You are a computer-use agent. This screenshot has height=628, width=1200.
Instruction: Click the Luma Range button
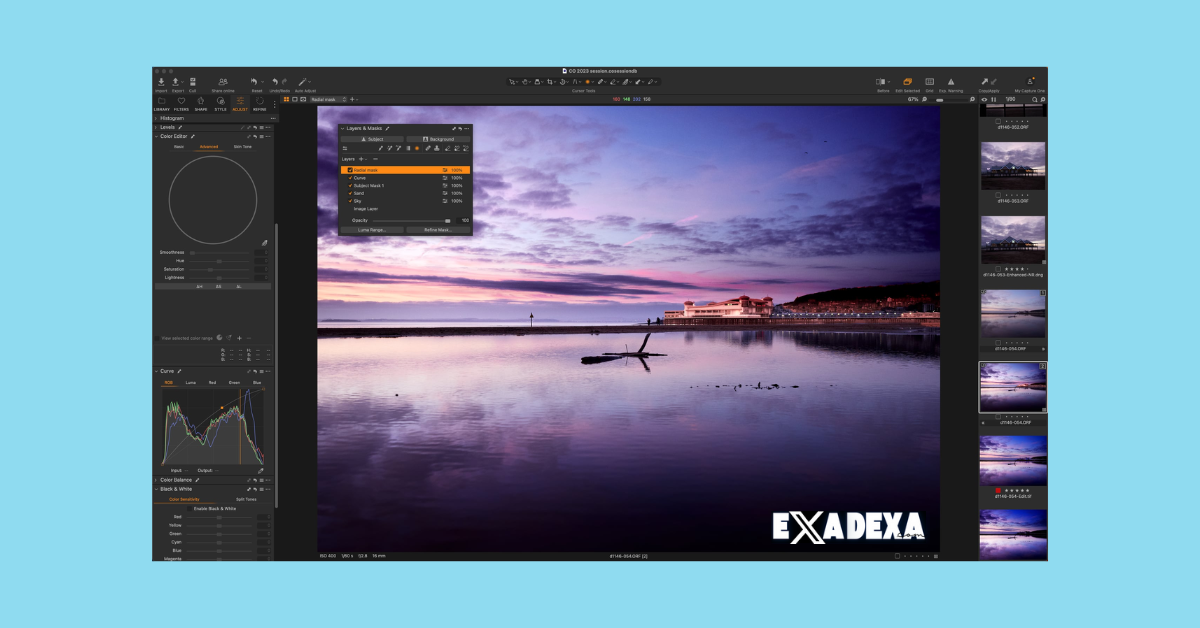coord(375,229)
